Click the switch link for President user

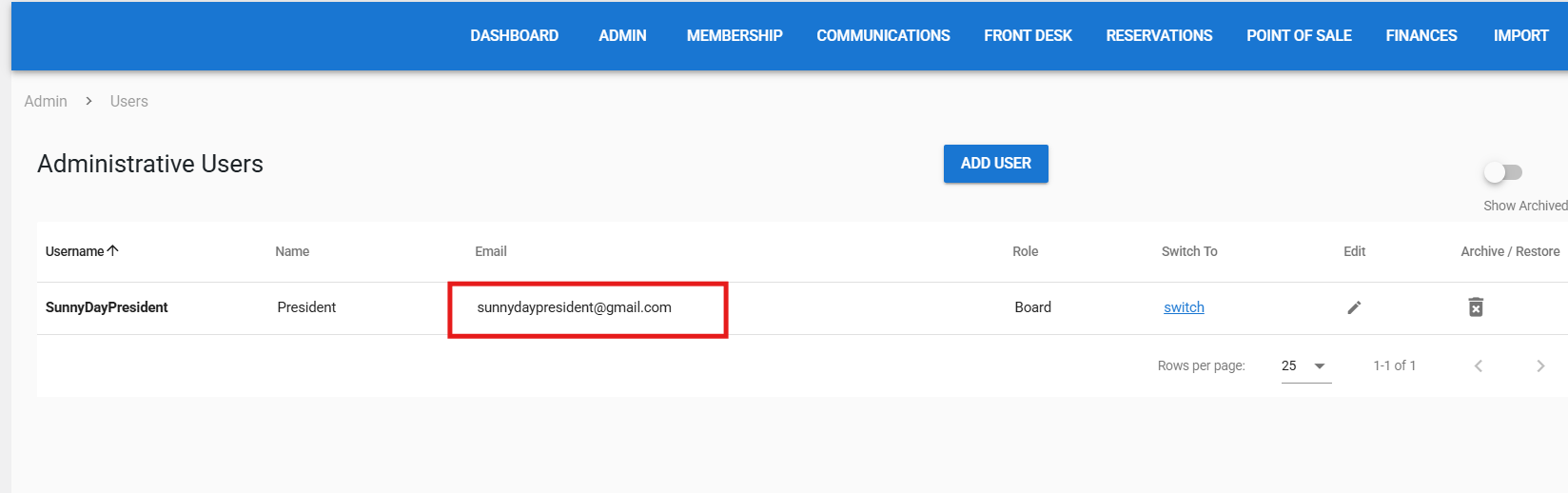[x=1184, y=307]
